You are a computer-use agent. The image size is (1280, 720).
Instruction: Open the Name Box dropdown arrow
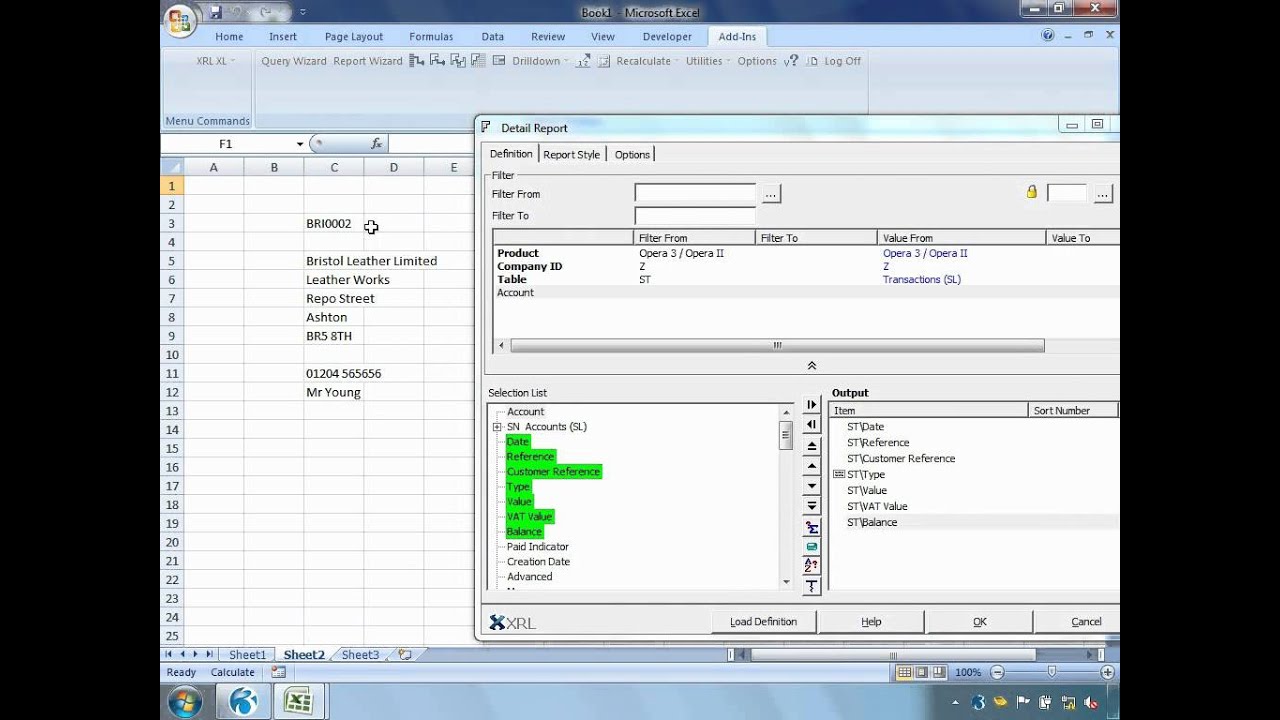pyautogui.click(x=299, y=144)
